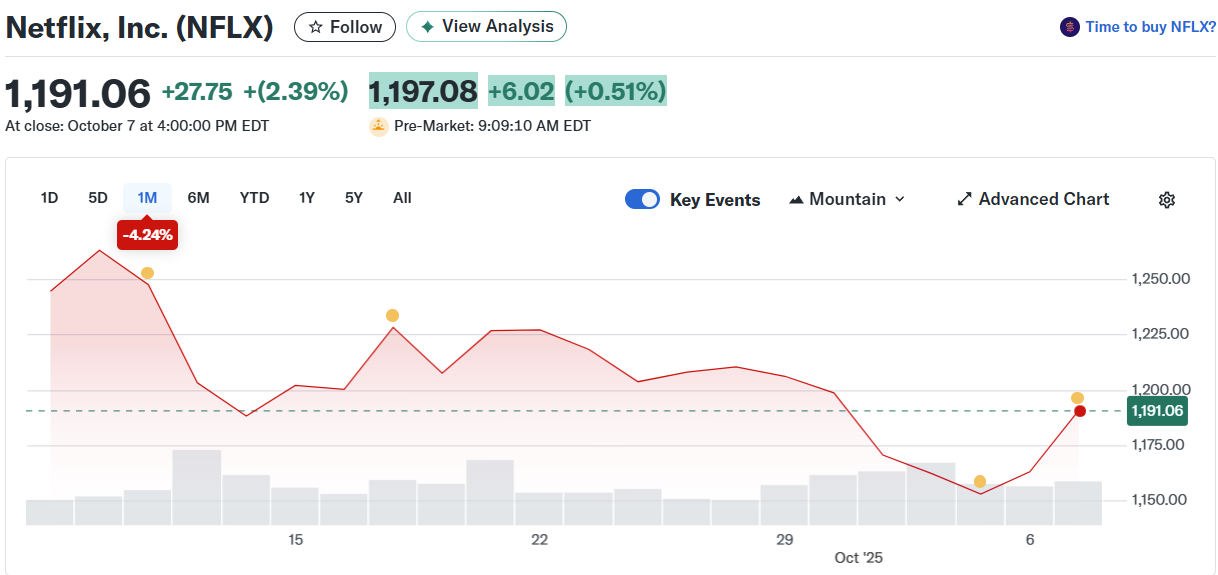Expand the Mountain chart type dropdown
Viewport: 1218px width, 575px height.
click(x=847, y=199)
